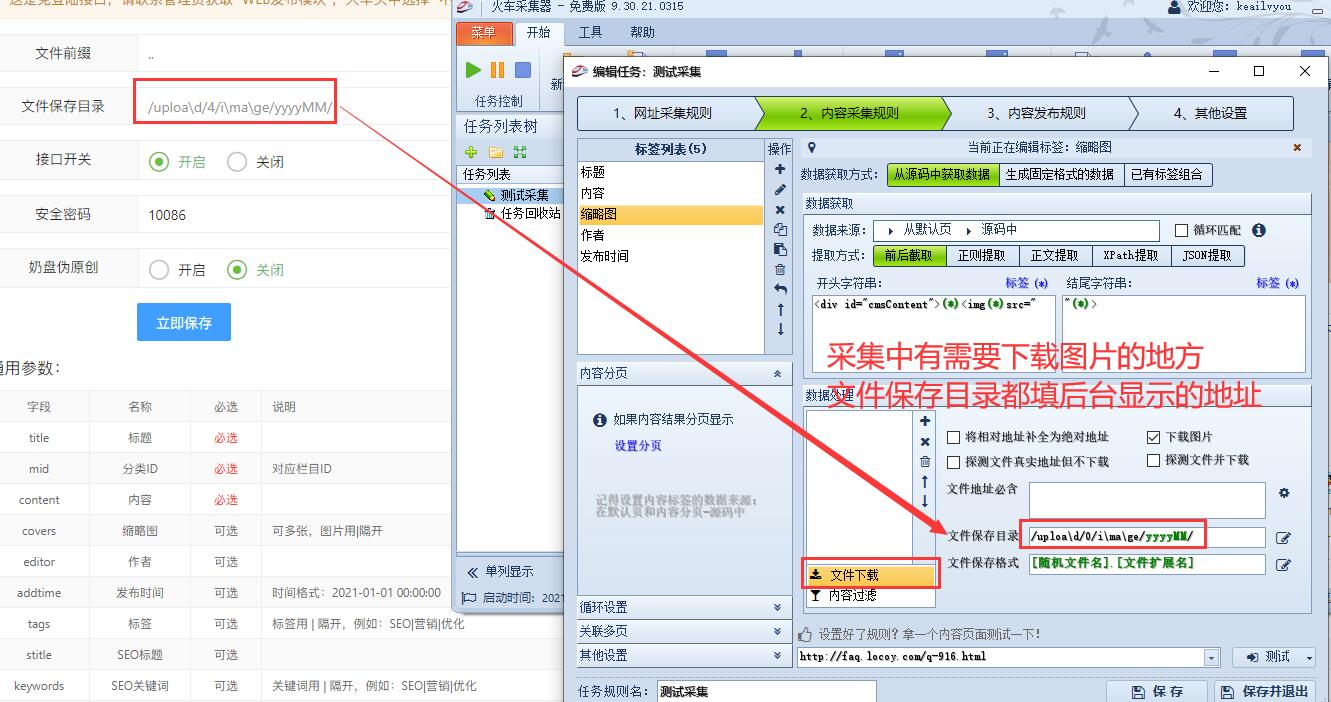The height and width of the screenshot is (702, 1331).
Task: Click edit icon beside 文件保存格式 field
Action: pyautogui.click(x=1284, y=565)
